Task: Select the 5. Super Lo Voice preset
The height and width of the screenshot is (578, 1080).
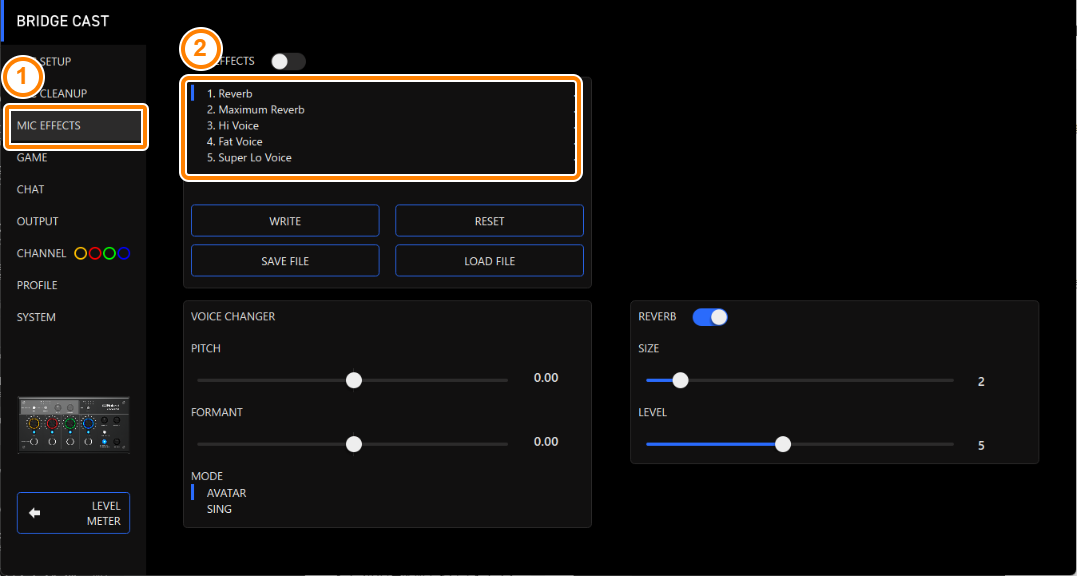Action: point(249,158)
